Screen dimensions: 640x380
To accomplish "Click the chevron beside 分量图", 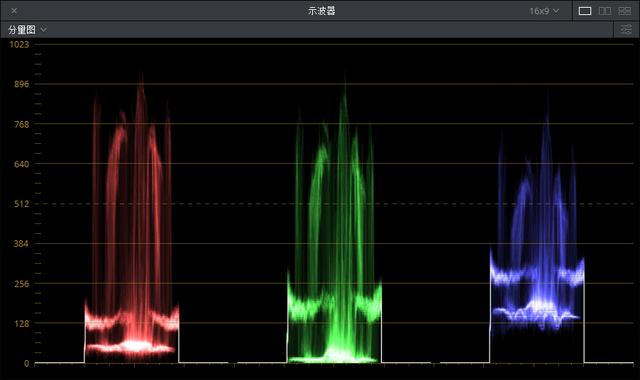I will pyautogui.click(x=43, y=29).
